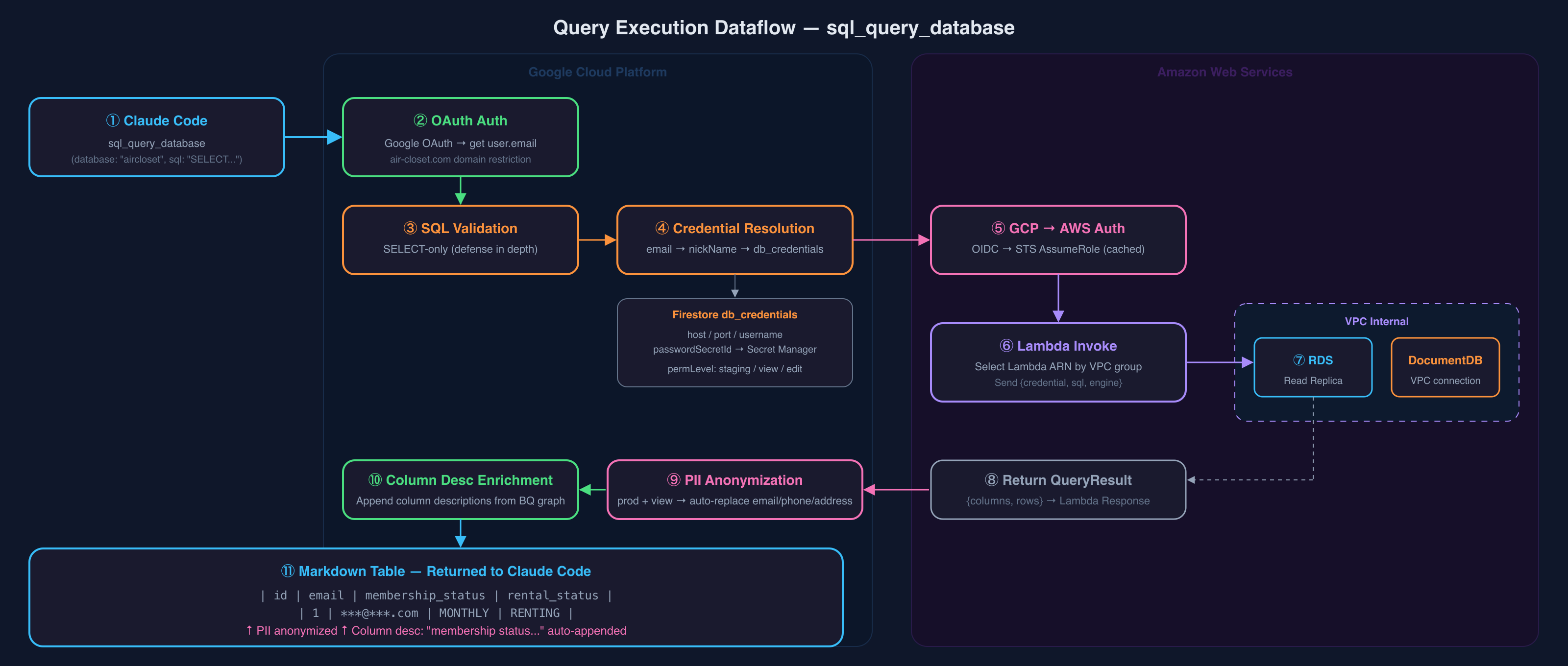This screenshot has height=666, width=1568.
Task: Click 'OIDC → STS AssumeRole (cached)' text
Action: [x=1058, y=249]
